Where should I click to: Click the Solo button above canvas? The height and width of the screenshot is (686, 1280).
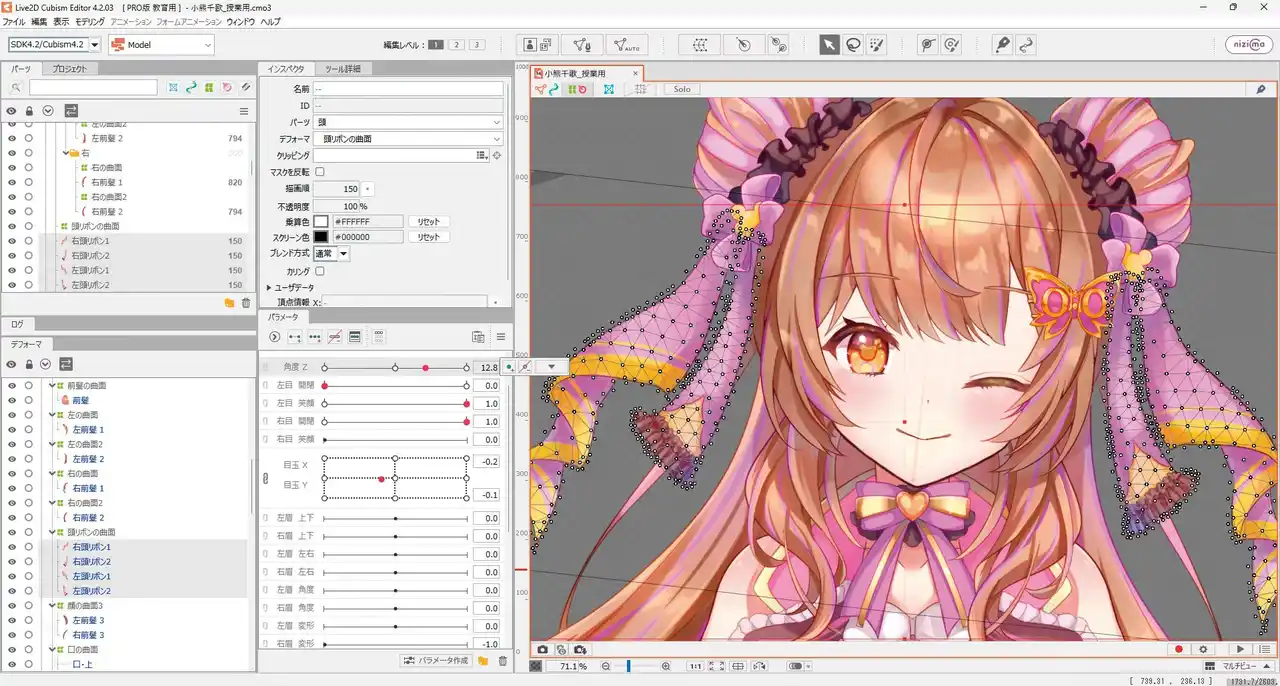coord(681,89)
